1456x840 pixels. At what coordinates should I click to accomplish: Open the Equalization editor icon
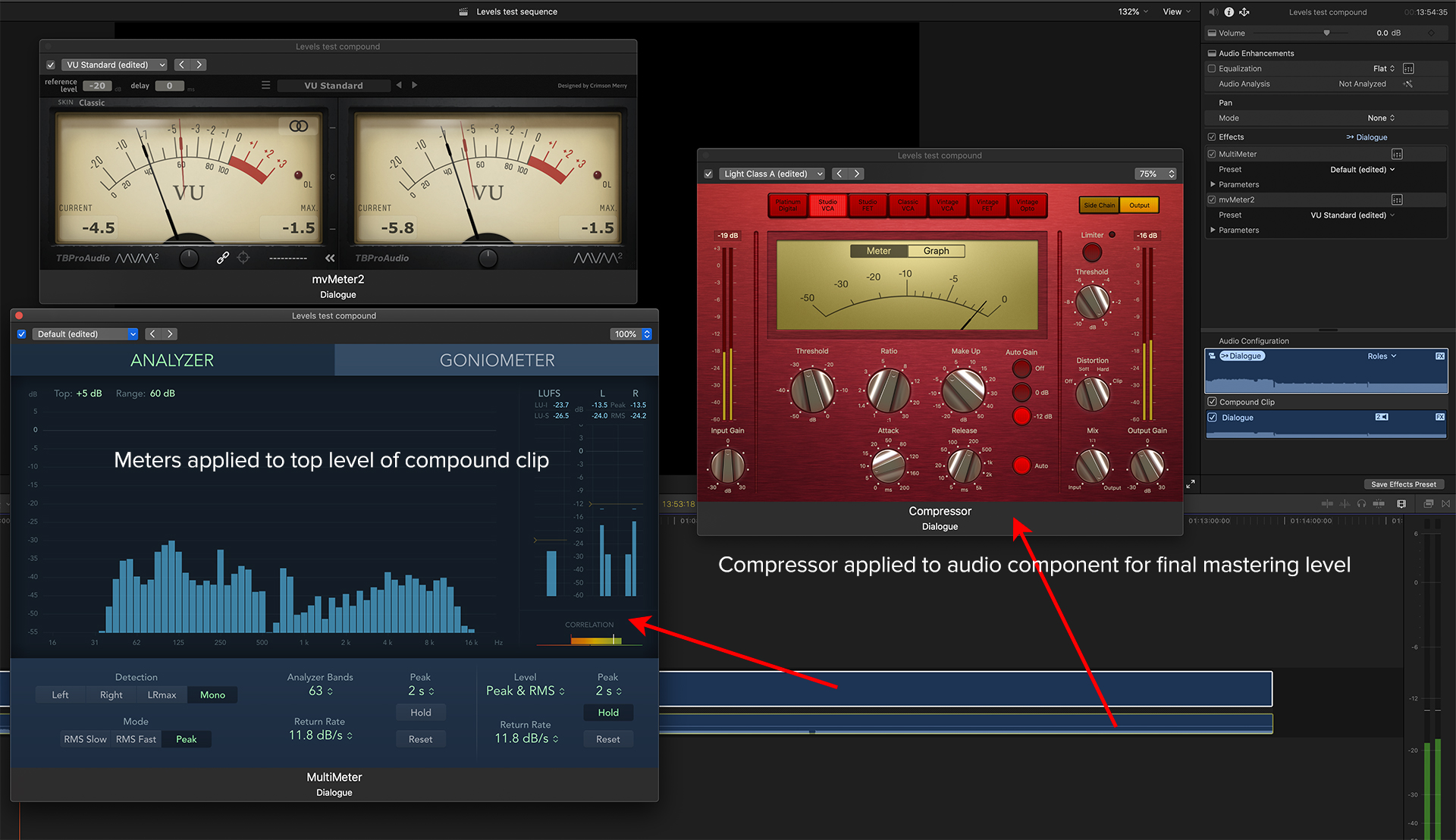click(1408, 69)
